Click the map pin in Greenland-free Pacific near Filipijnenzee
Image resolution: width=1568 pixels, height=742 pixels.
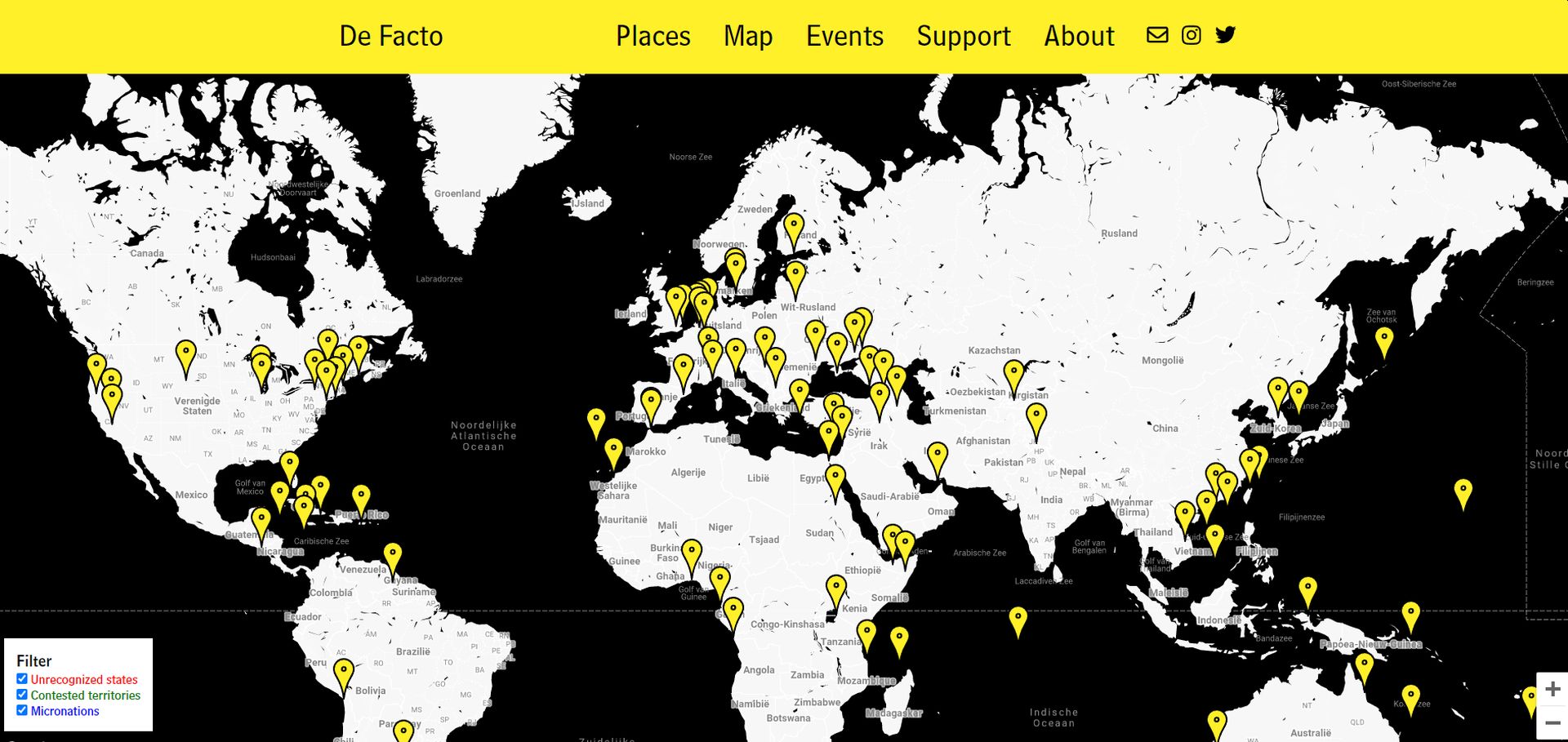click(x=1463, y=492)
